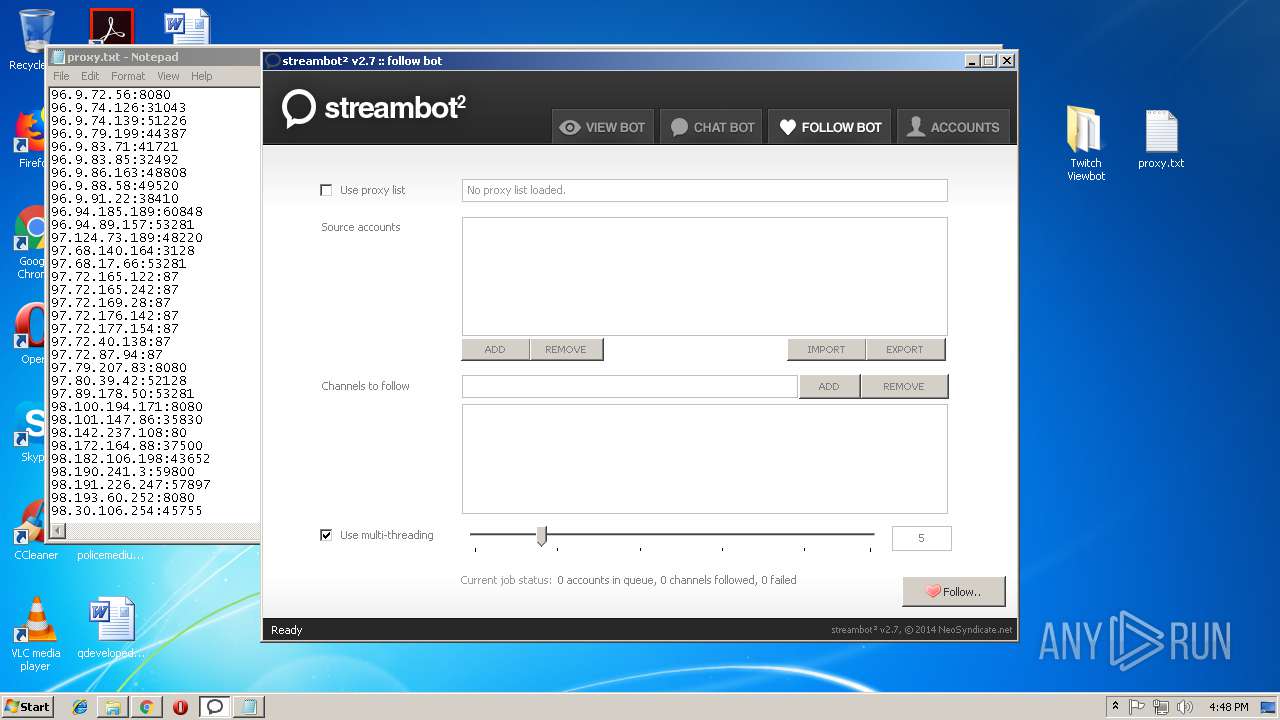Click REMOVE under Source accounts
The image size is (1280, 720).
tap(566, 349)
